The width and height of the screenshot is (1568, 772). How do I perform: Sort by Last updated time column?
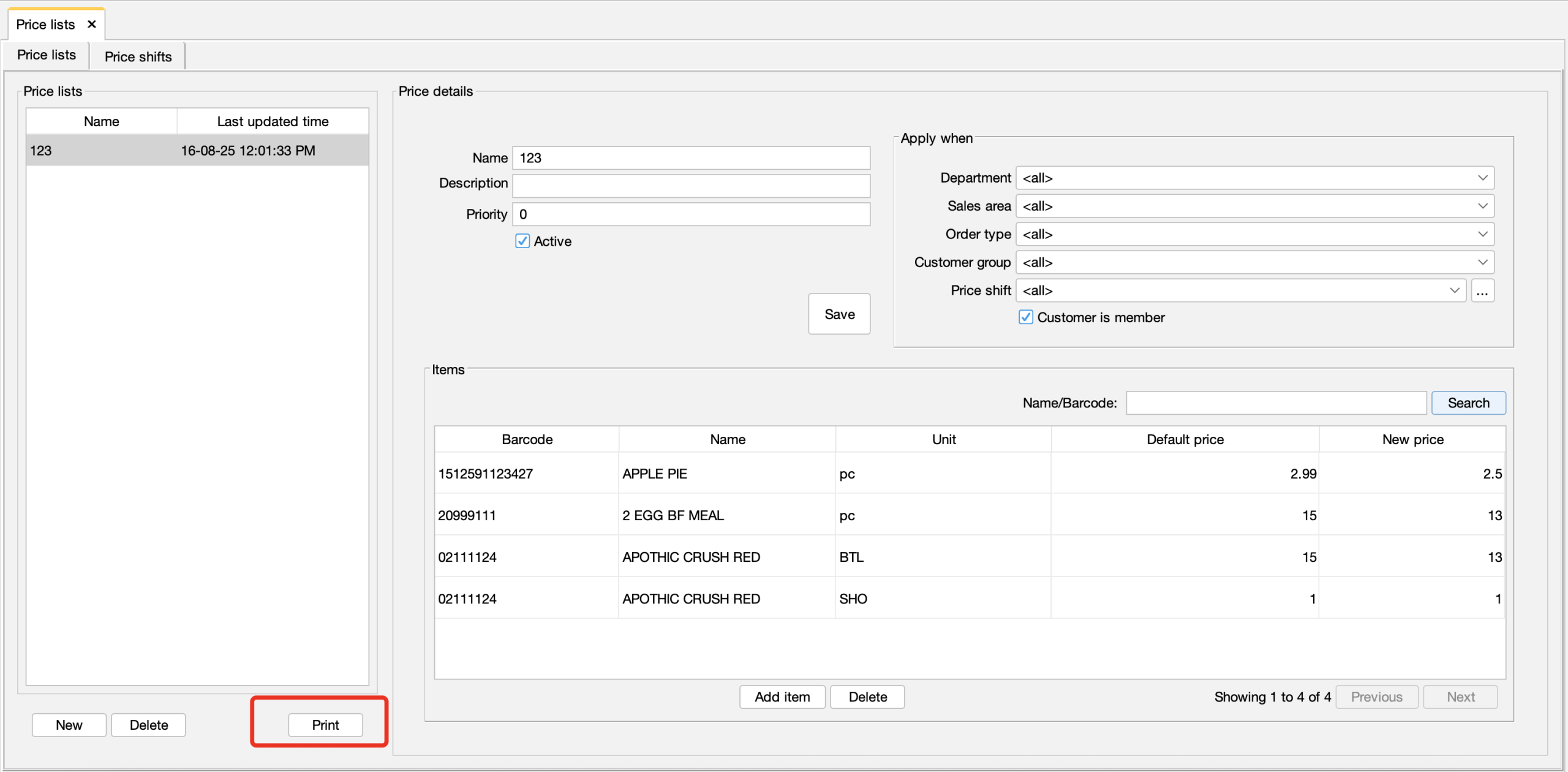(273, 121)
